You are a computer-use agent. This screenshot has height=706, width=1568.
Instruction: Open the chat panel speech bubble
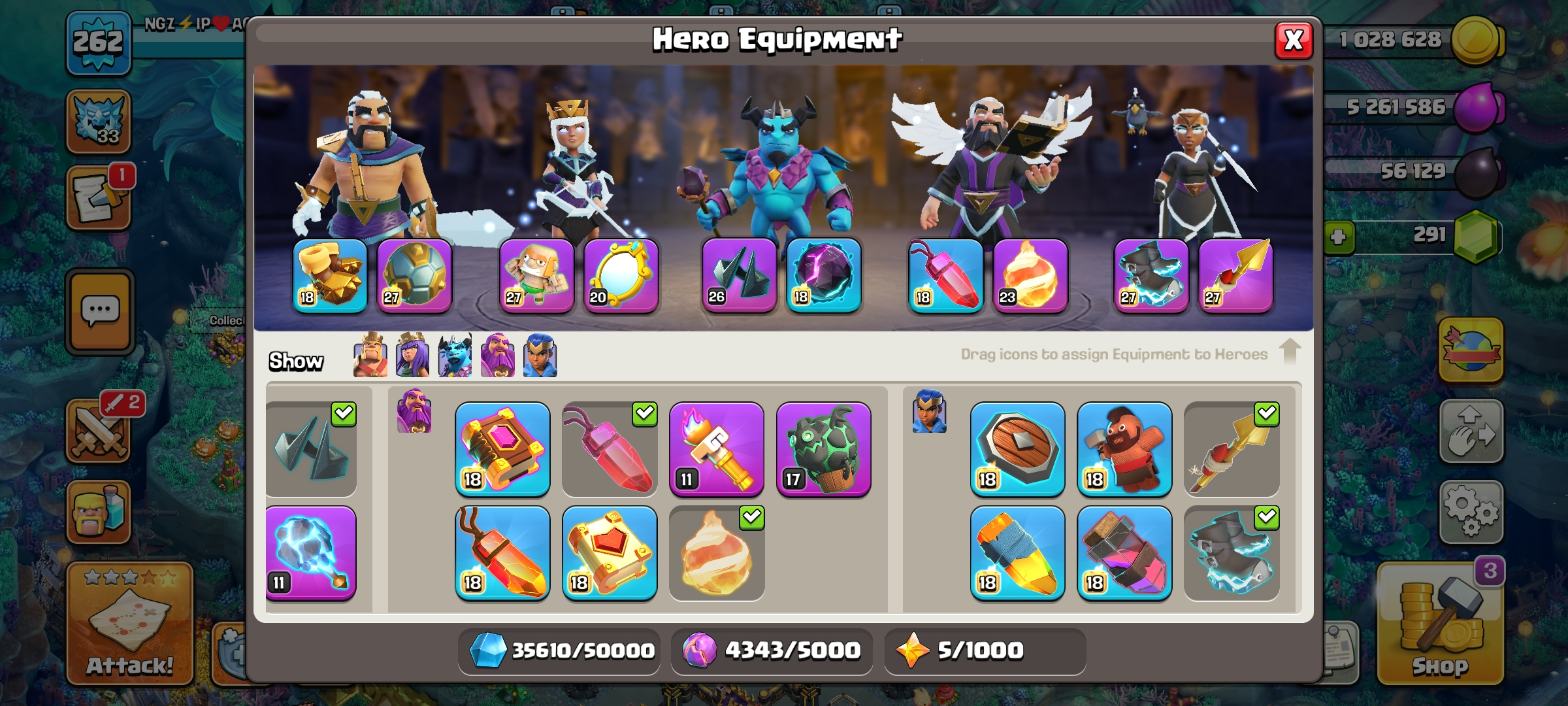tap(100, 311)
